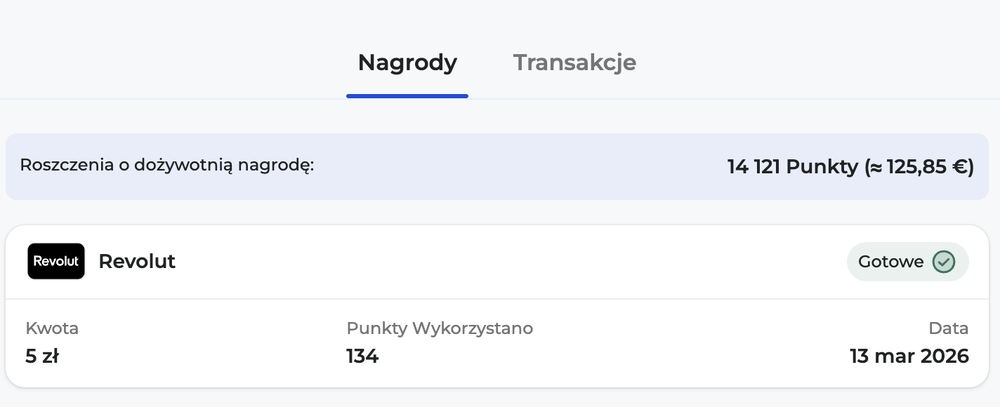Switch to the Transakcje tab

[574, 63]
